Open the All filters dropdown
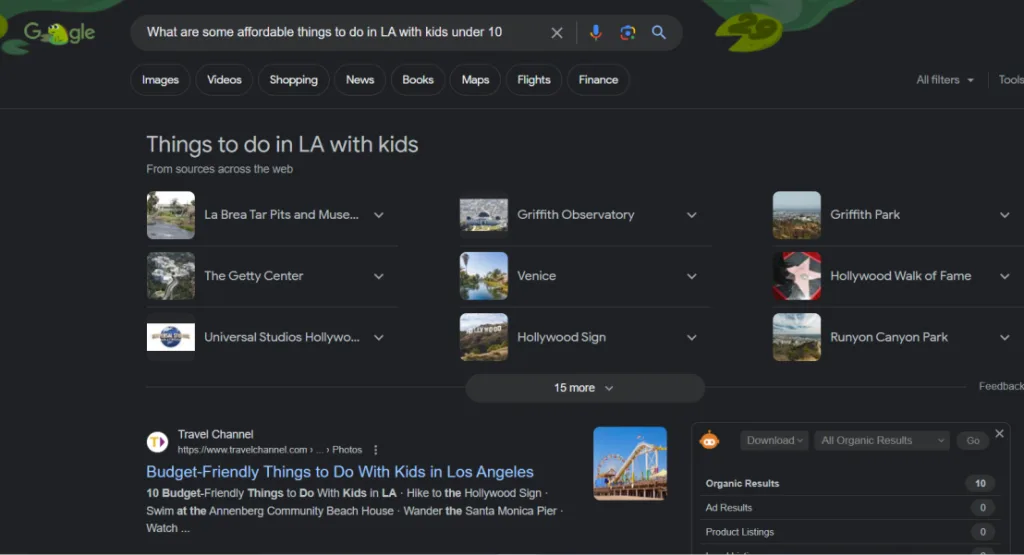Viewport: 1024px width, 555px height. pos(944,80)
